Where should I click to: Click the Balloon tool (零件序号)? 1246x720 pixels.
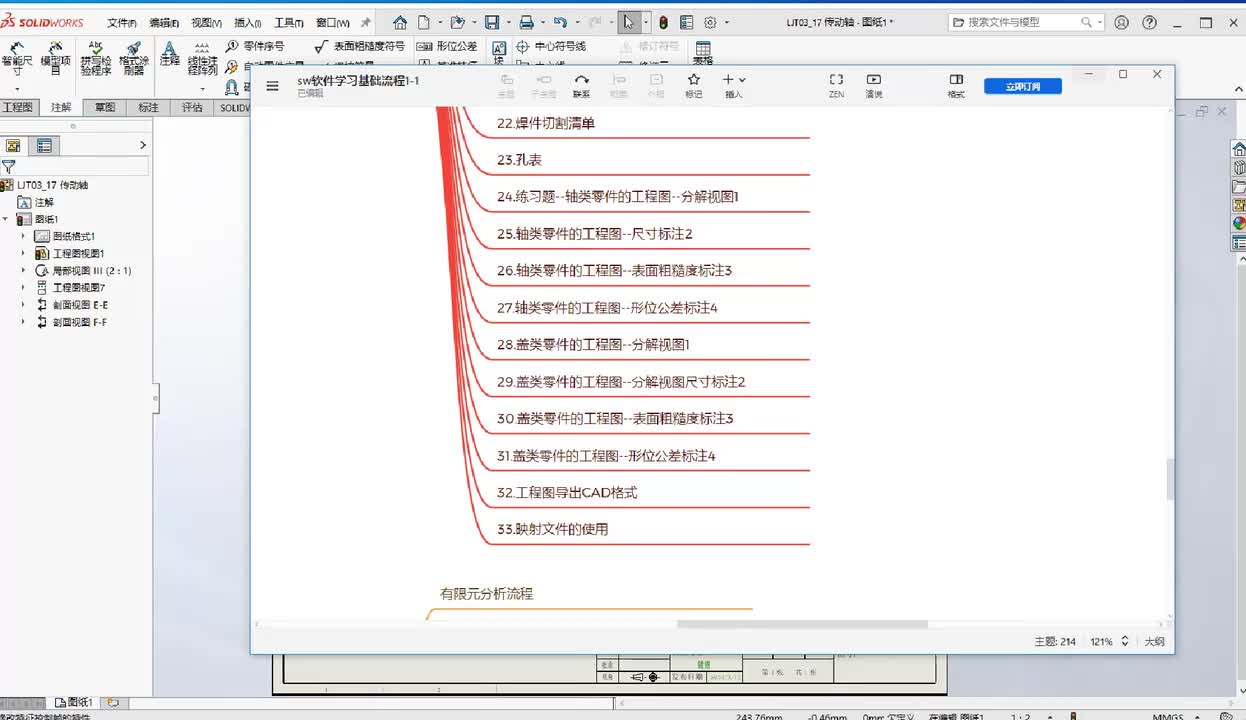255,46
